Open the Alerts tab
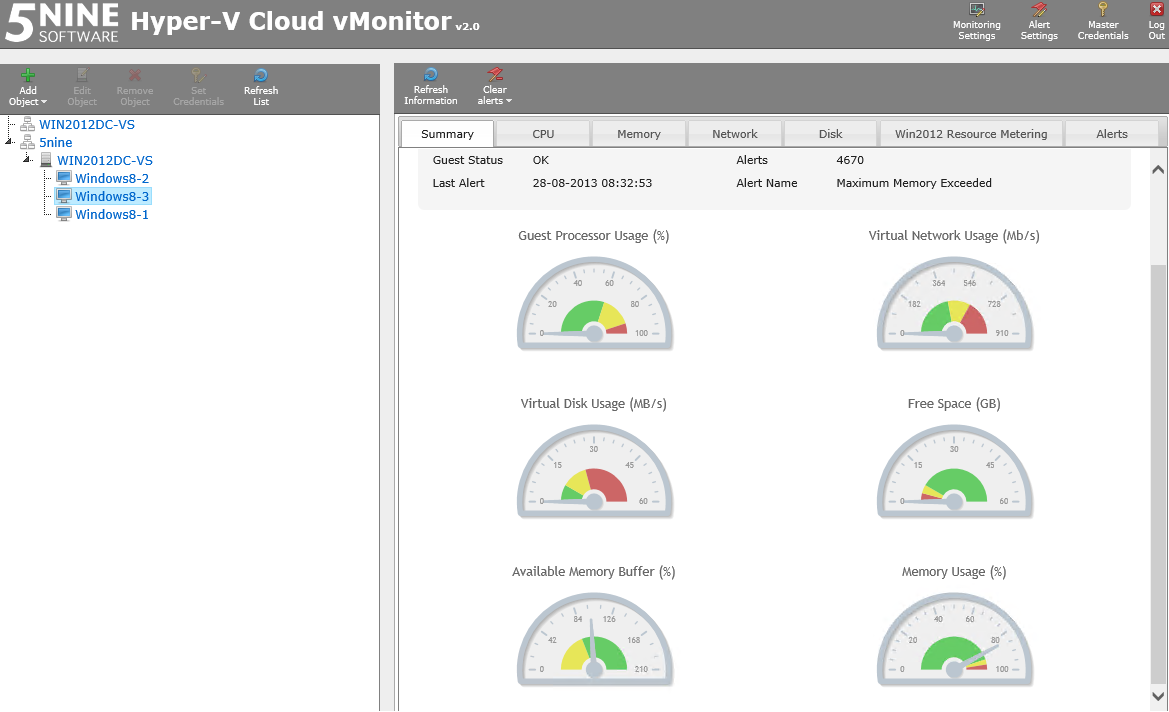Image resolution: width=1169 pixels, height=712 pixels. [x=1112, y=134]
